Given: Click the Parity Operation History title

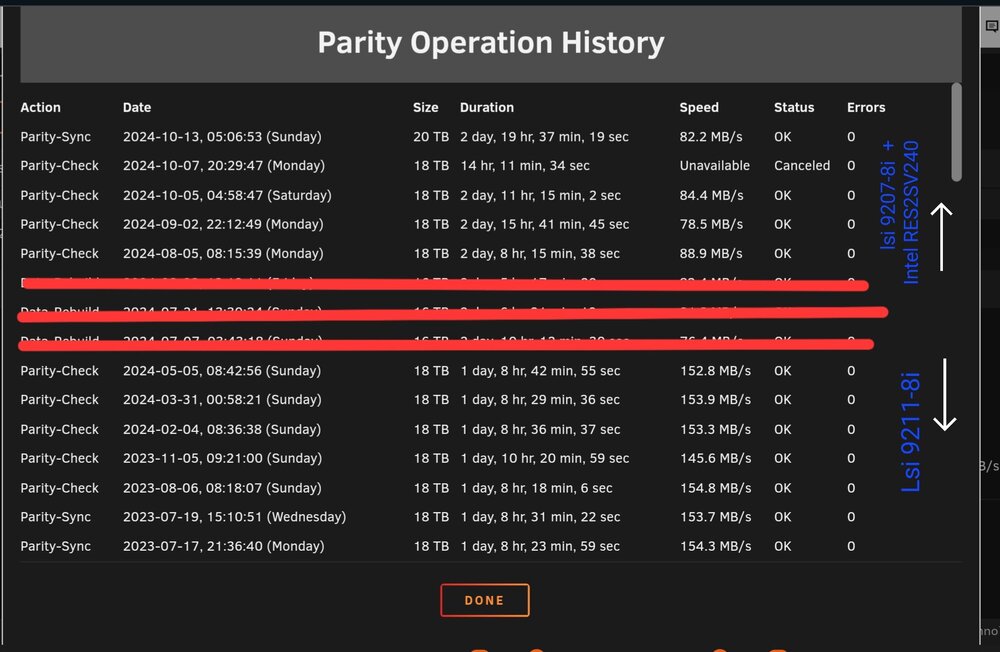Looking at the screenshot, I should point(491,43).
